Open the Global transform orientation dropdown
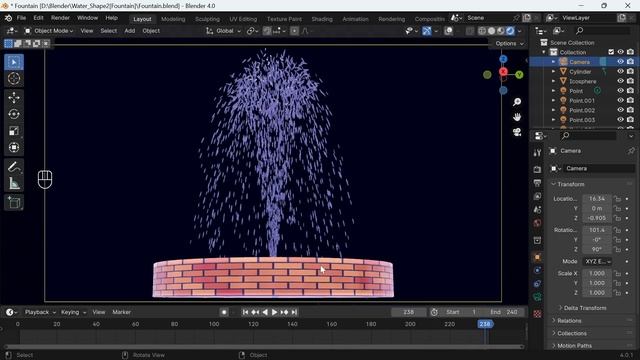 pyautogui.click(x=223, y=31)
